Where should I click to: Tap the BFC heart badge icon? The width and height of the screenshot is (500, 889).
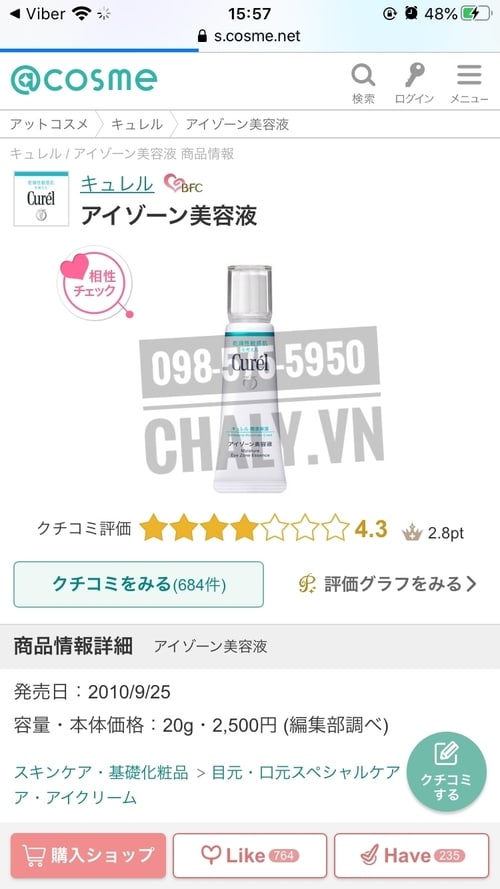(183, 184)
